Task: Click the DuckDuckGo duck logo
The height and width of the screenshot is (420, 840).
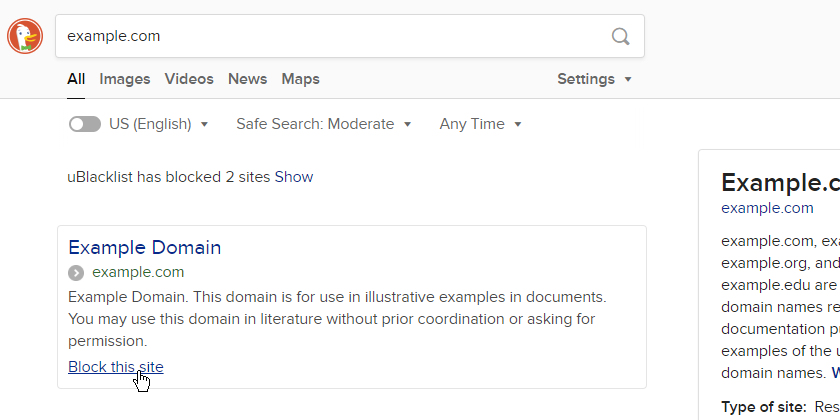Action: 25,36
